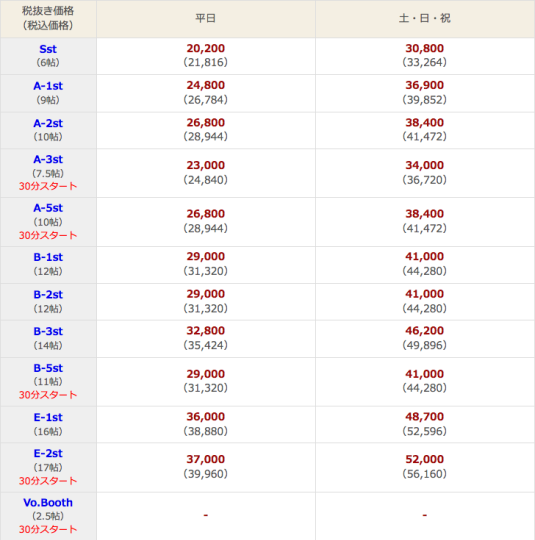Open the A-3st studio link
Image resolution: width=535 pixels, height=540 pixels.
tap(48, 159)
